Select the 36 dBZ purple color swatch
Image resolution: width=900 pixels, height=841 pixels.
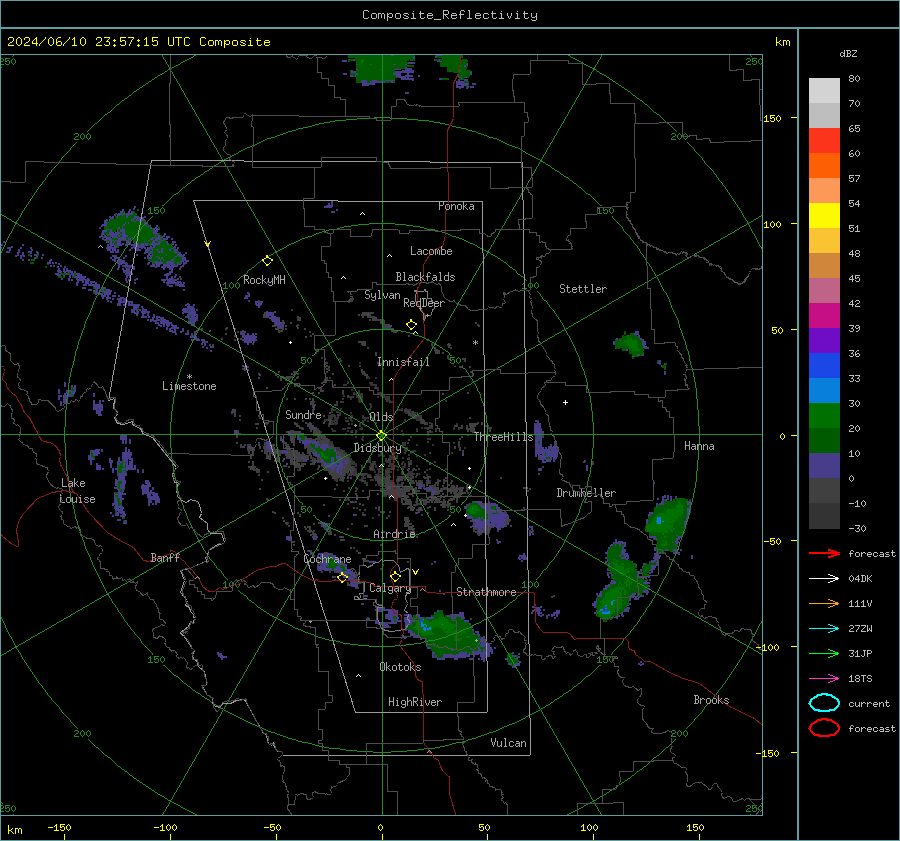(824, 340)
